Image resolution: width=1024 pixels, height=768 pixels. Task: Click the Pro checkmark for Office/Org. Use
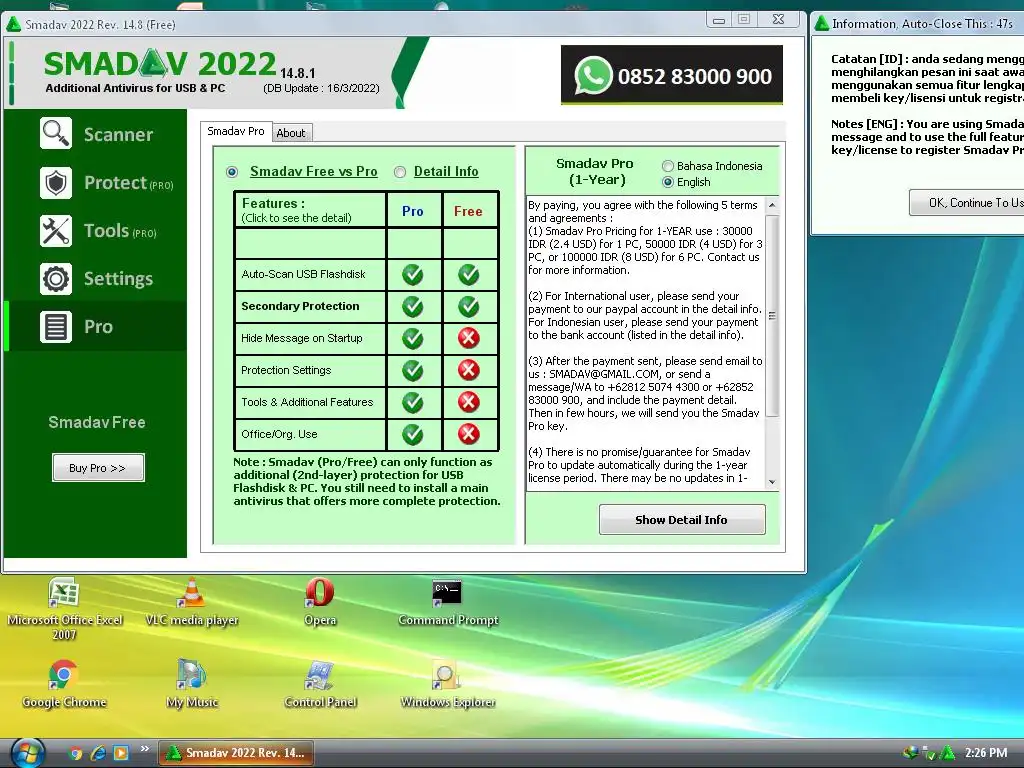(x=413, y=434)
